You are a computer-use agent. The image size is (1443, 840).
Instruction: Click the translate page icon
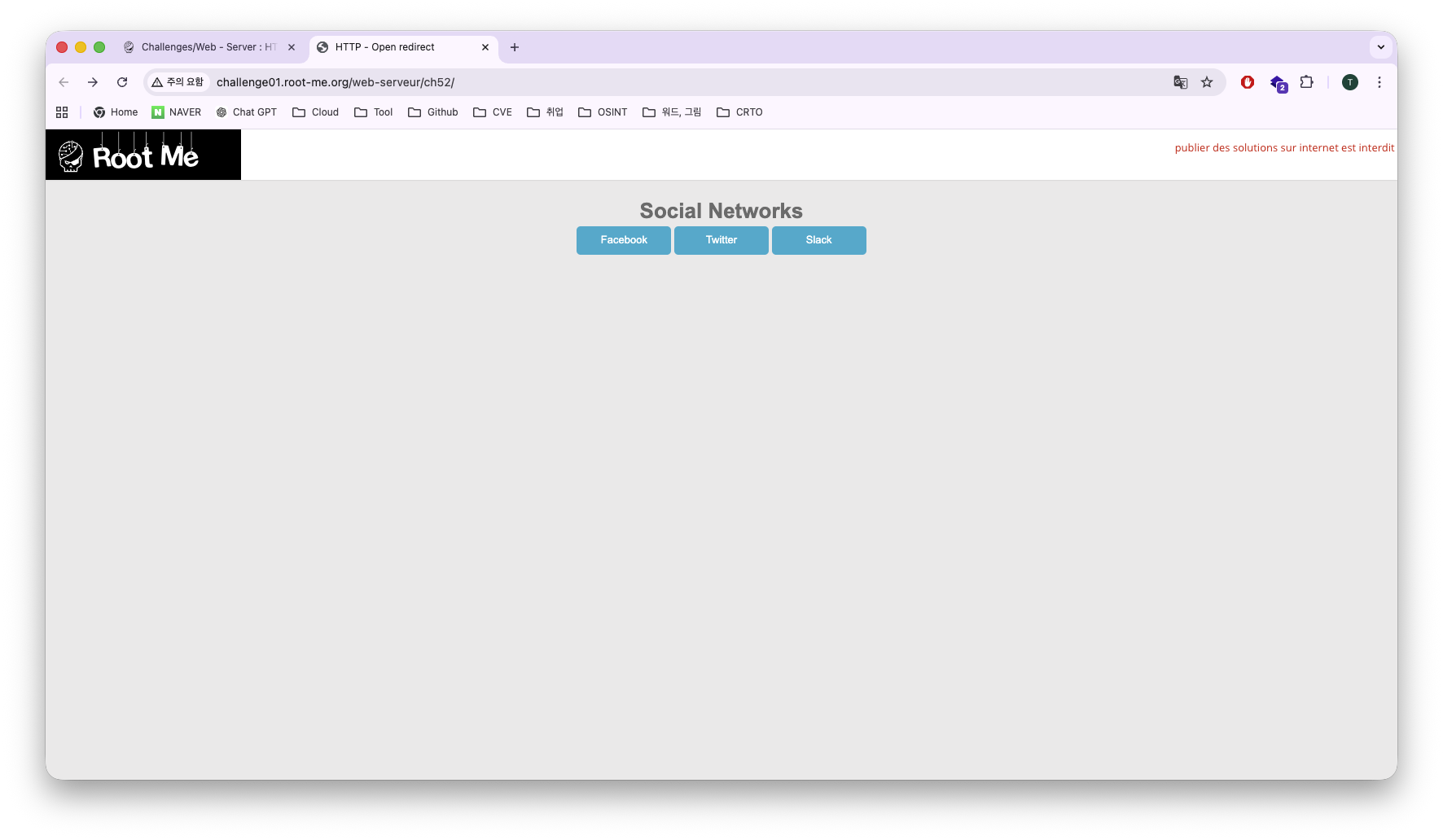point(1180,82)
